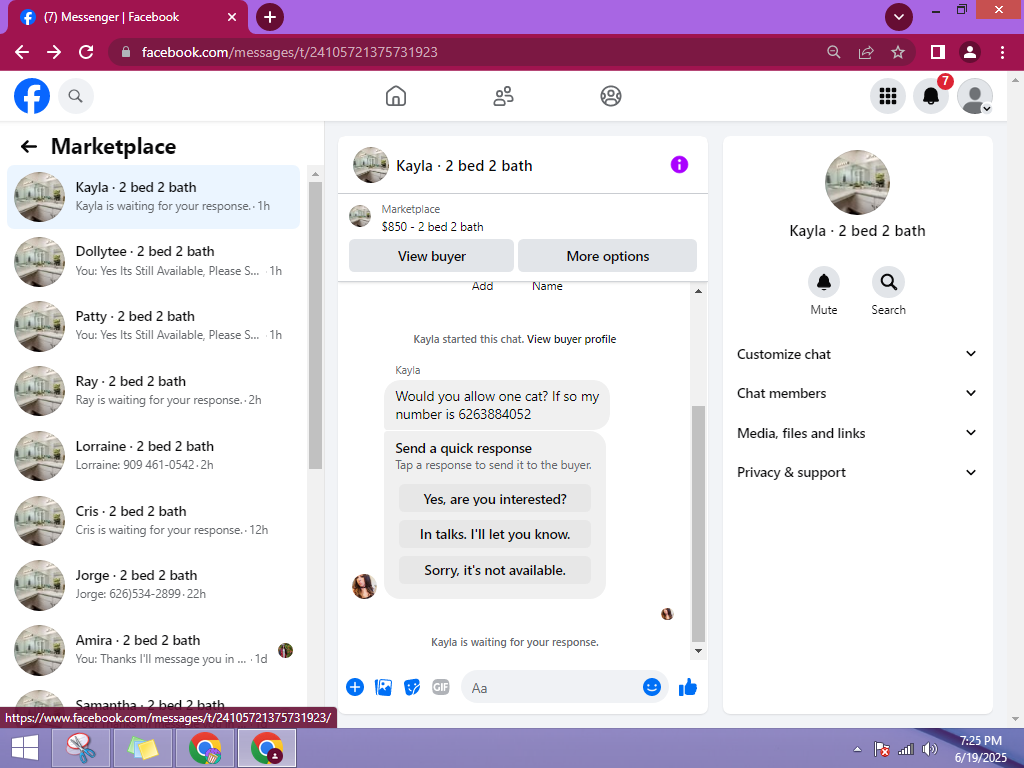Expand Customize chat section
This screenshot has height=768, width=1024.
click(x=857, y=354)
